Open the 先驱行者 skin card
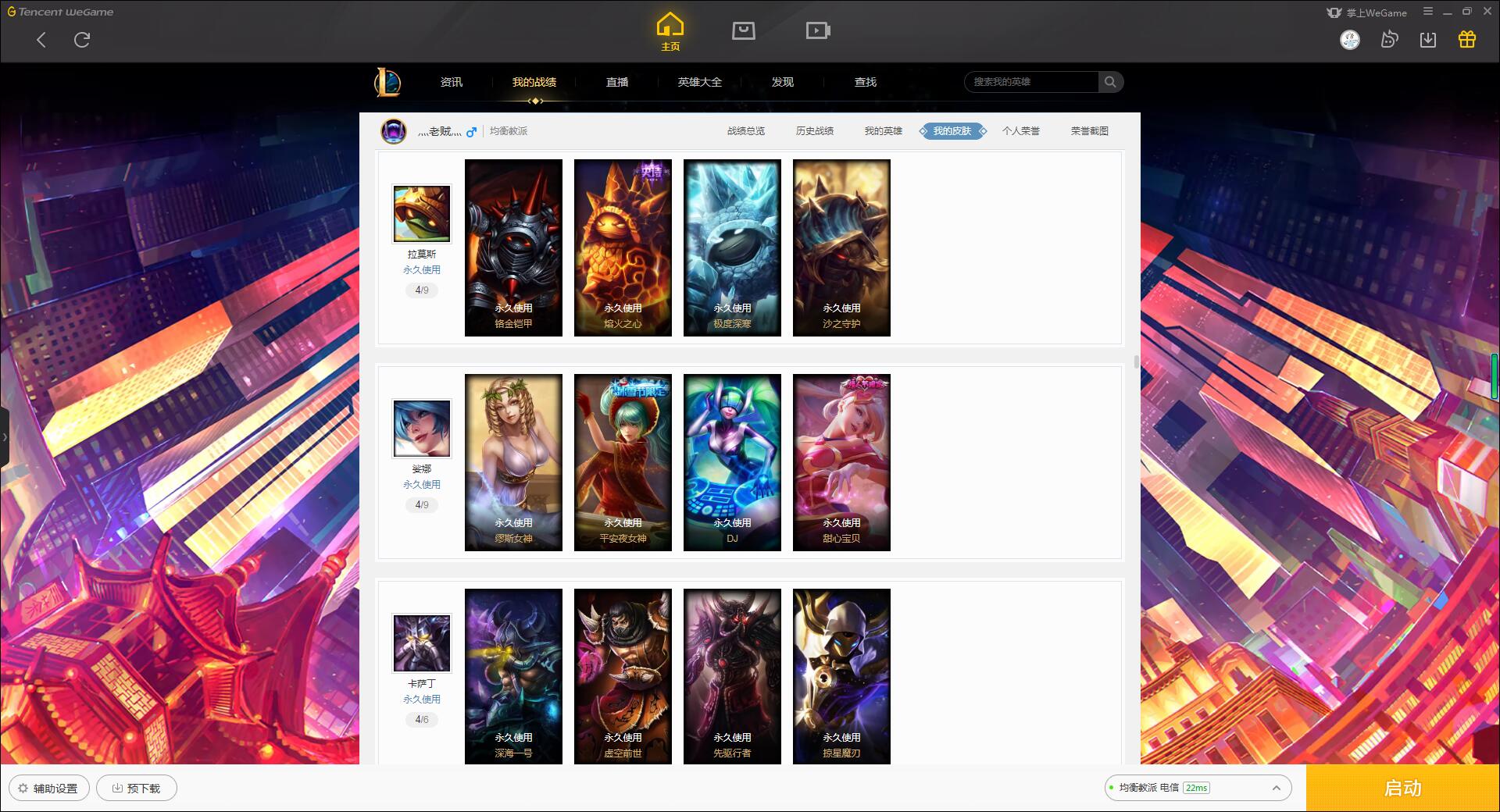 pos(732,676)
